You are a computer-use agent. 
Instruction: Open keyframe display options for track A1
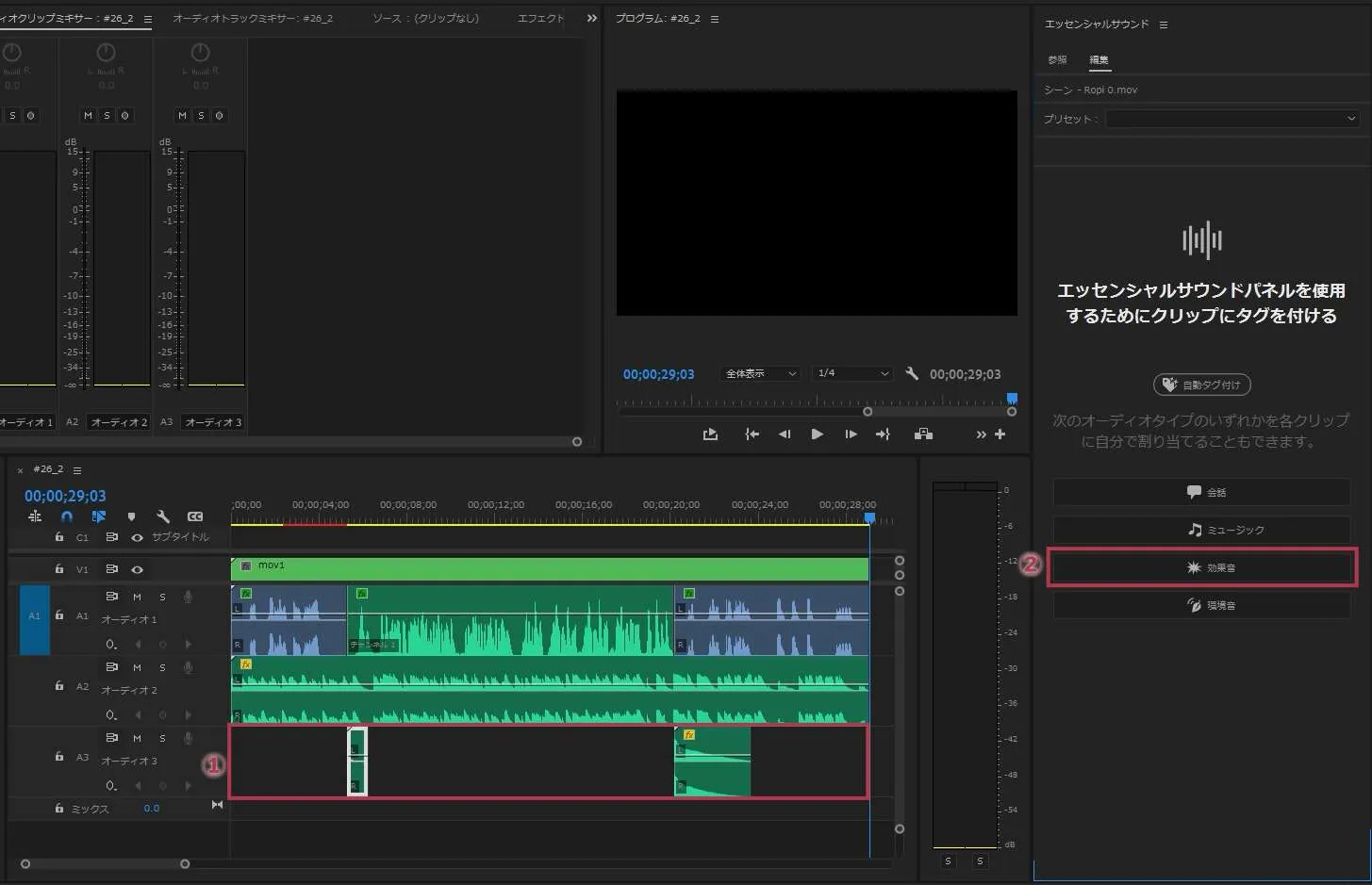pyautogui.click(x=111, y=645)
